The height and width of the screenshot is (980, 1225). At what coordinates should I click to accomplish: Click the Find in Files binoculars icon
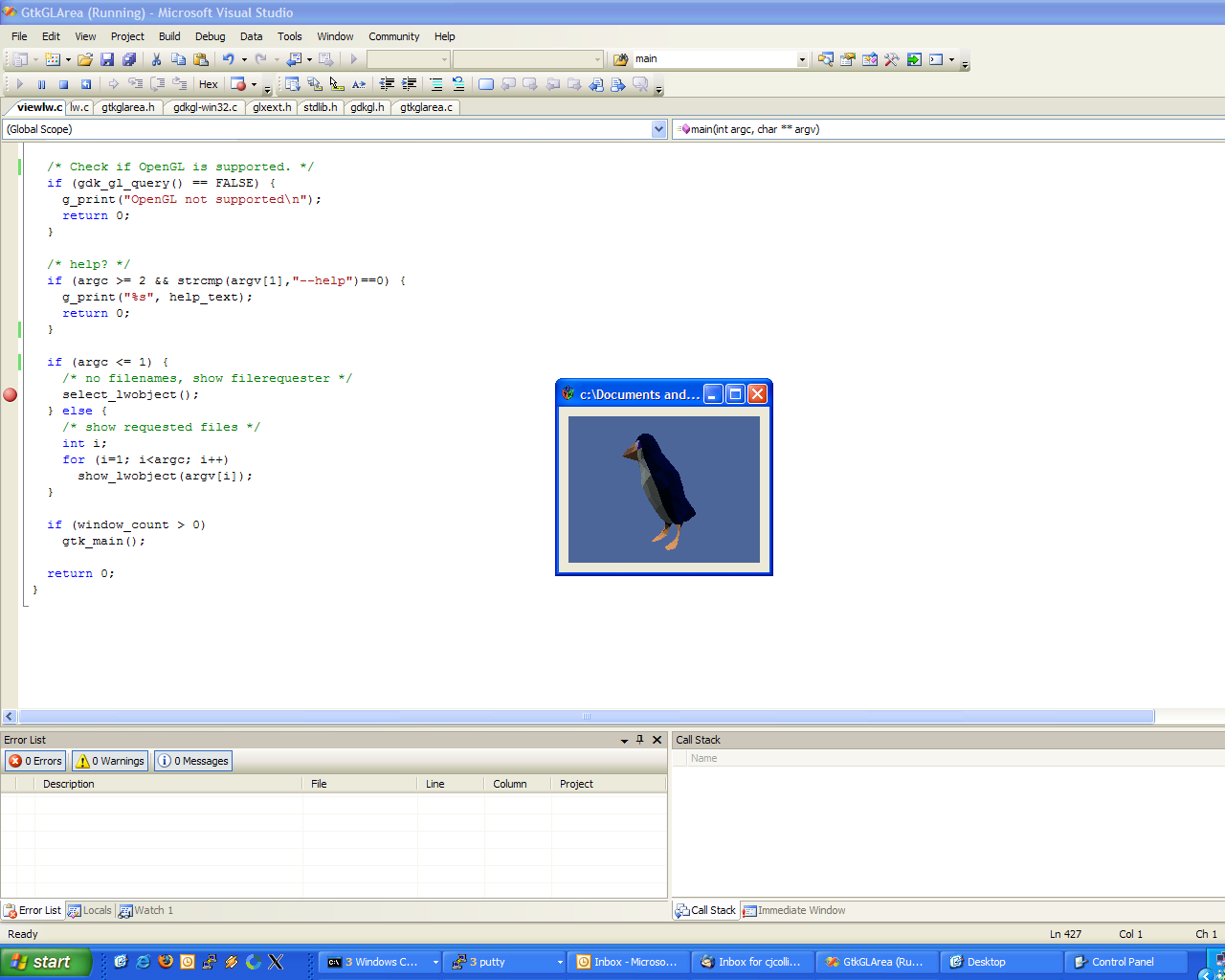620,59
